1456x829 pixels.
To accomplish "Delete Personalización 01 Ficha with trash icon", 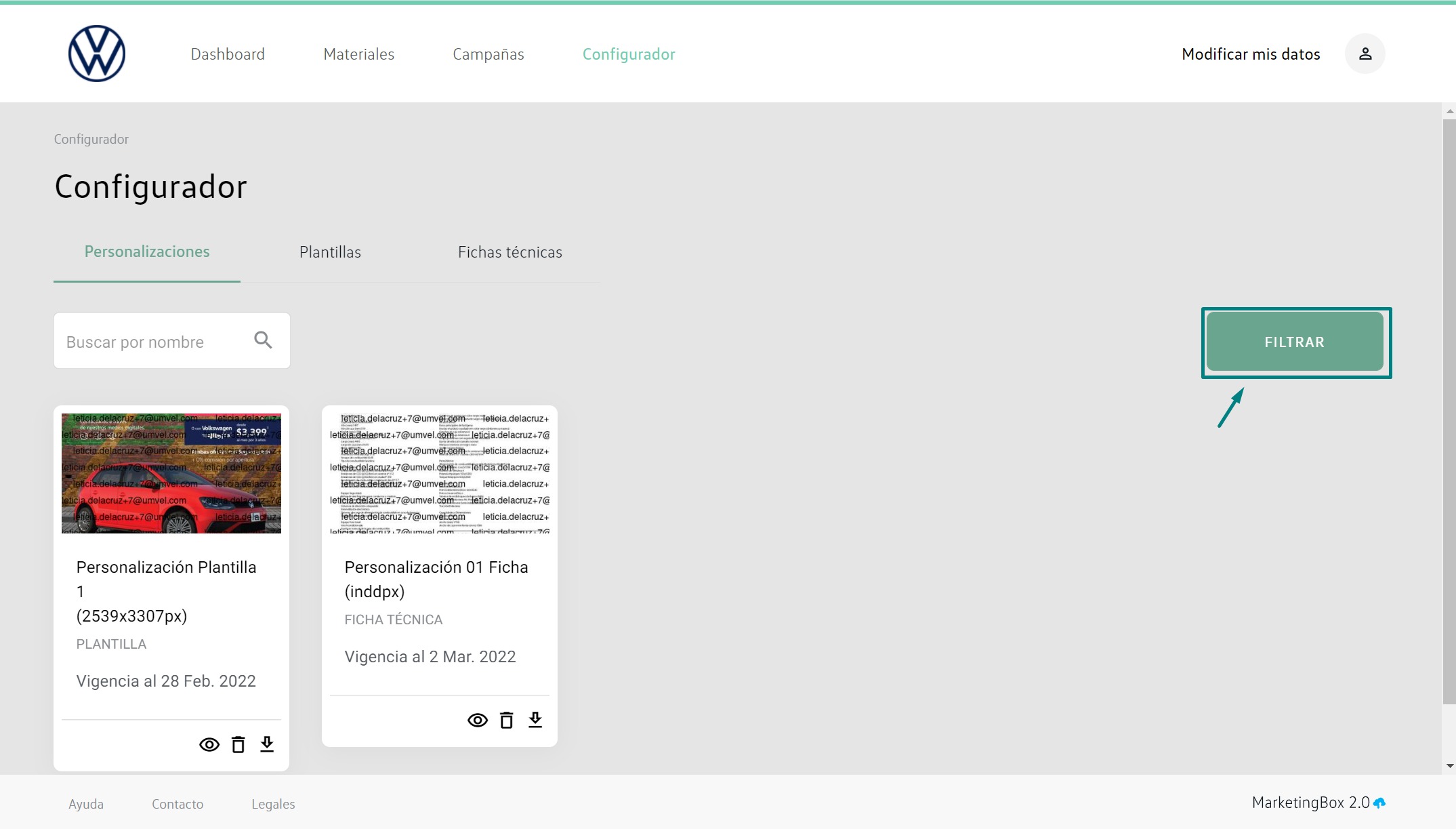I will coord(506,720).
